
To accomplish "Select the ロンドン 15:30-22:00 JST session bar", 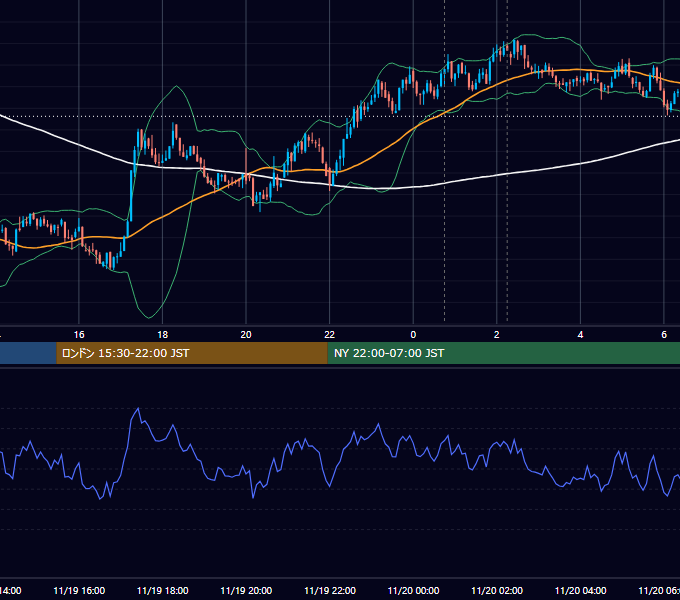I will [192, 353].
